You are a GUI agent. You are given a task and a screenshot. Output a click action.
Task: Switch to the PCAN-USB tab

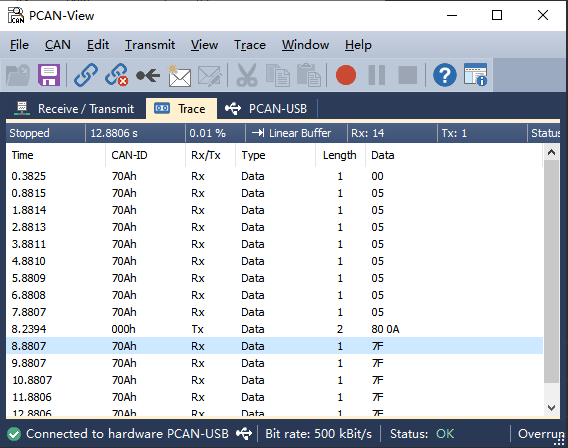click(266, 109)
